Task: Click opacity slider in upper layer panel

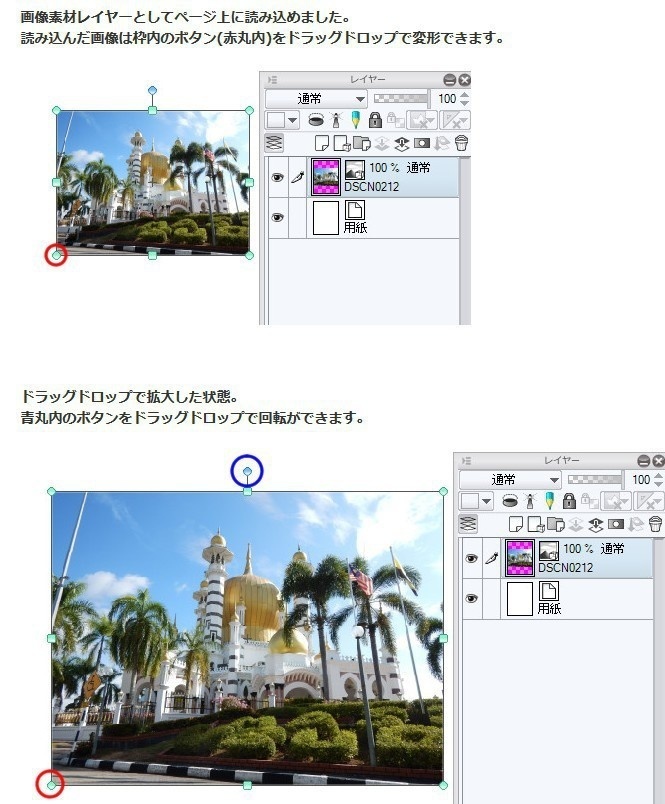Action: click(x=401, y=98)
